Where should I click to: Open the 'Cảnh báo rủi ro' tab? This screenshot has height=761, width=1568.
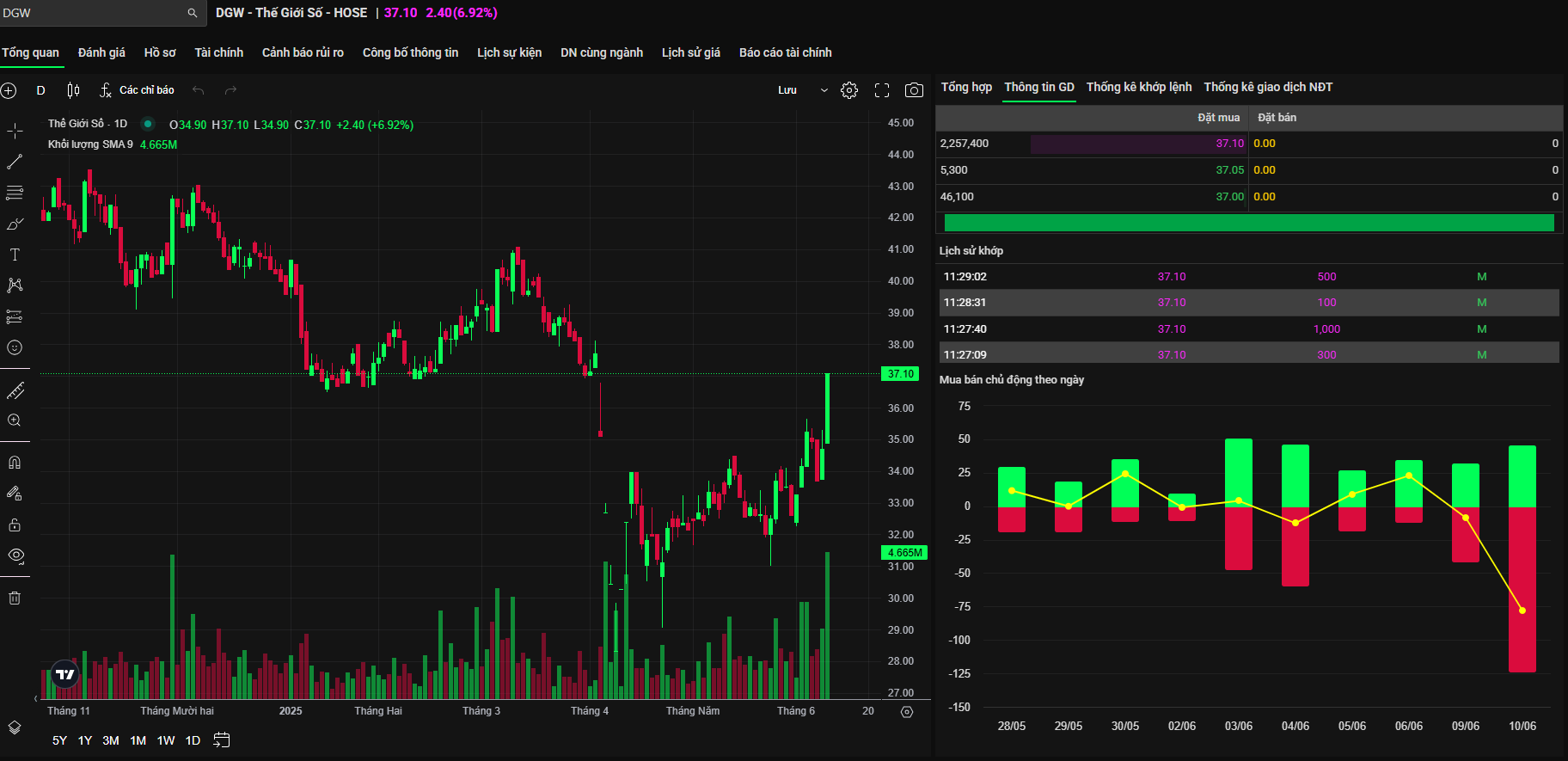click(x=303, y=52)
